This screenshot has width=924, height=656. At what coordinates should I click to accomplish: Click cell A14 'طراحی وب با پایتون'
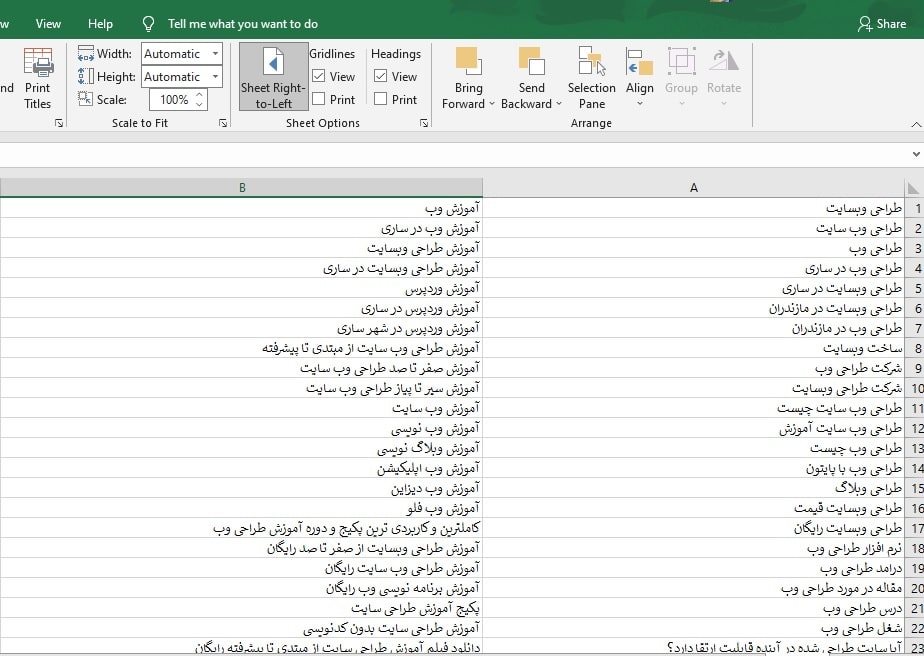[x=694, y=469]
